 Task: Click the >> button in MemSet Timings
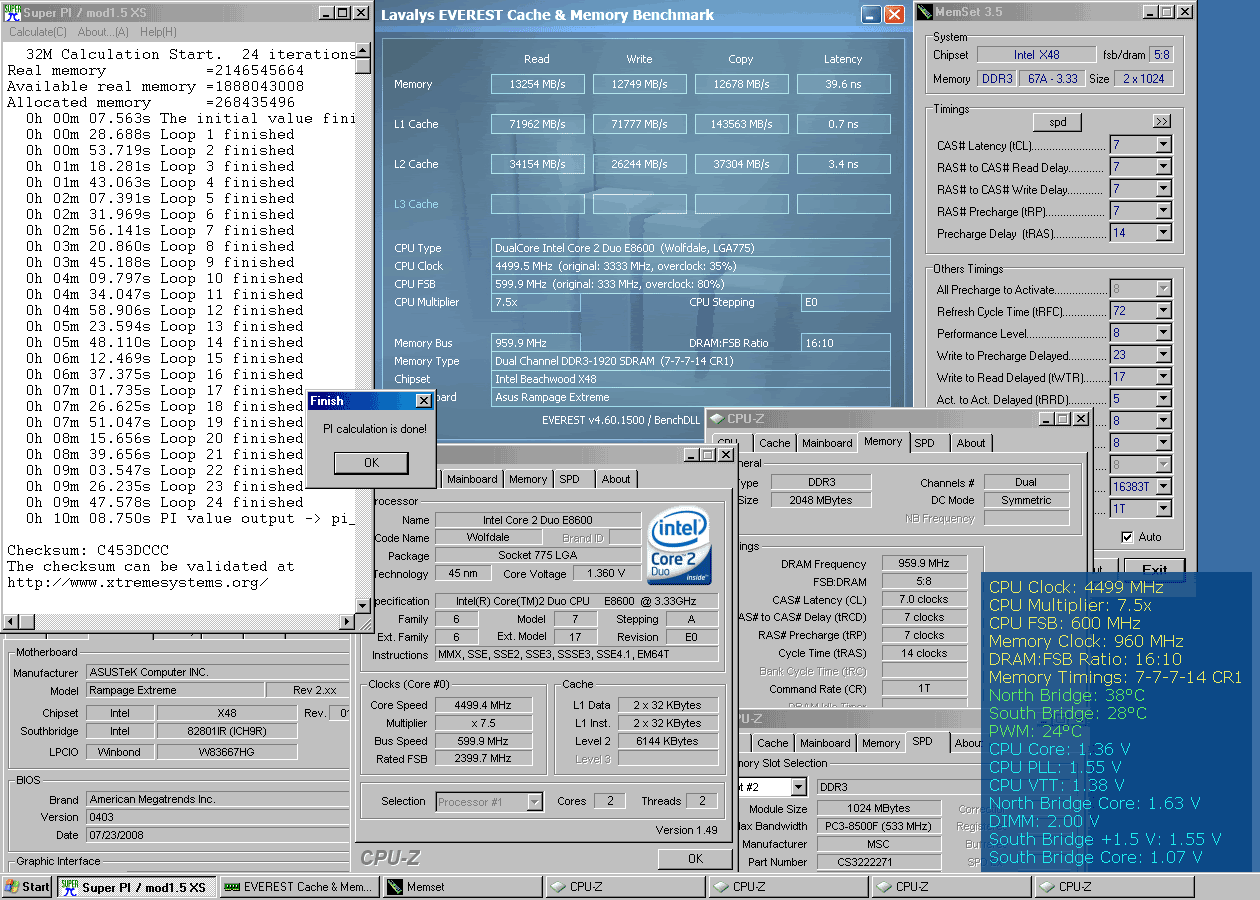[x=1161, y=122]
